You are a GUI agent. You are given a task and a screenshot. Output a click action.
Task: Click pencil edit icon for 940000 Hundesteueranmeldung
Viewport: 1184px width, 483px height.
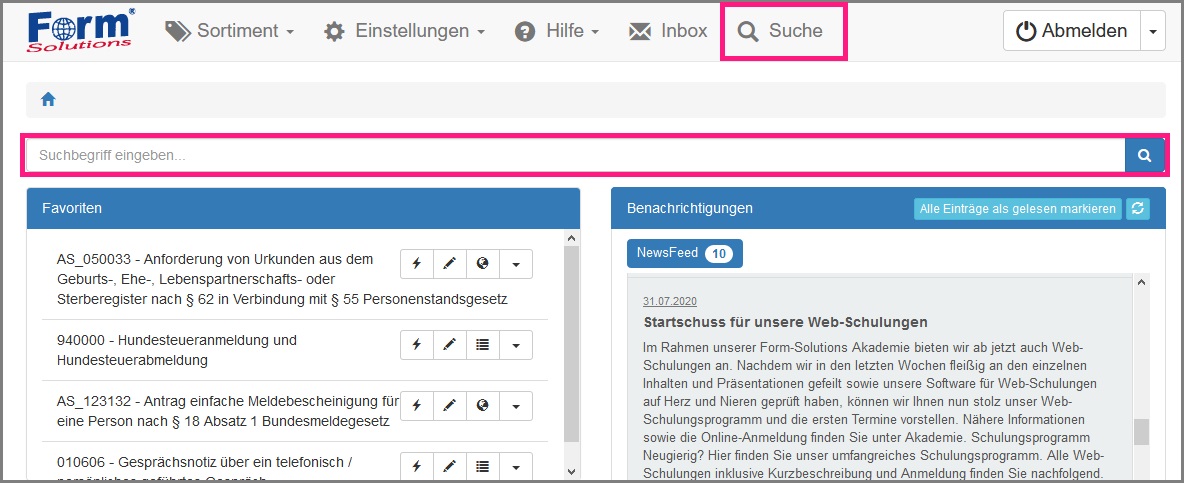(x=449, y=345)
